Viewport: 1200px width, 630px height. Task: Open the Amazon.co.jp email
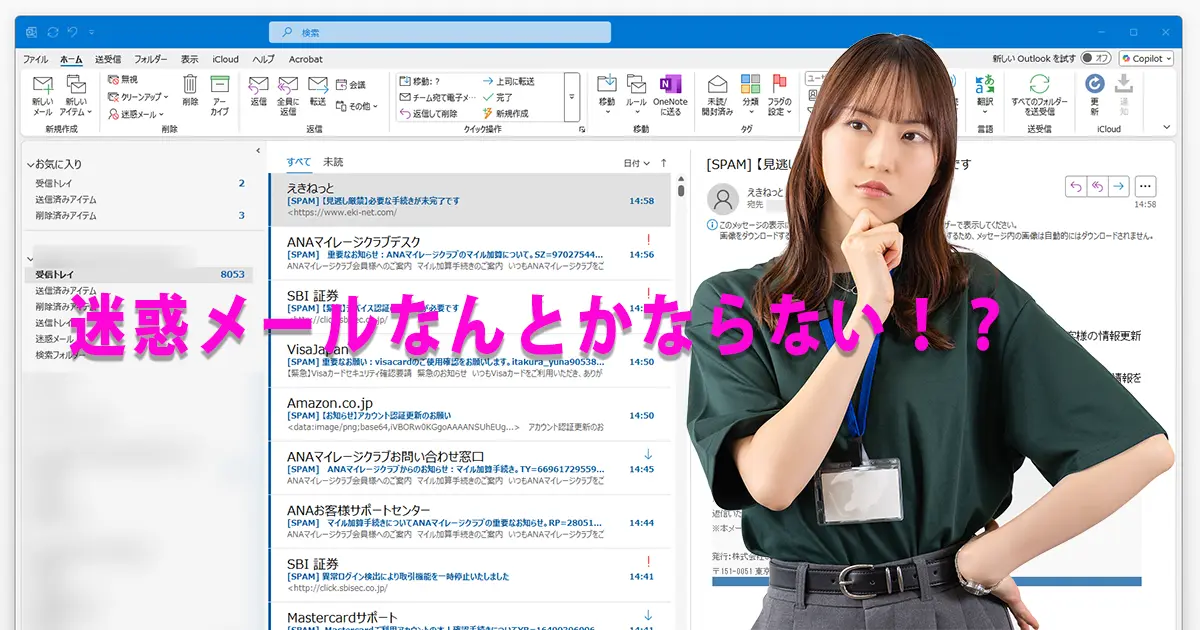coord(470,414)
